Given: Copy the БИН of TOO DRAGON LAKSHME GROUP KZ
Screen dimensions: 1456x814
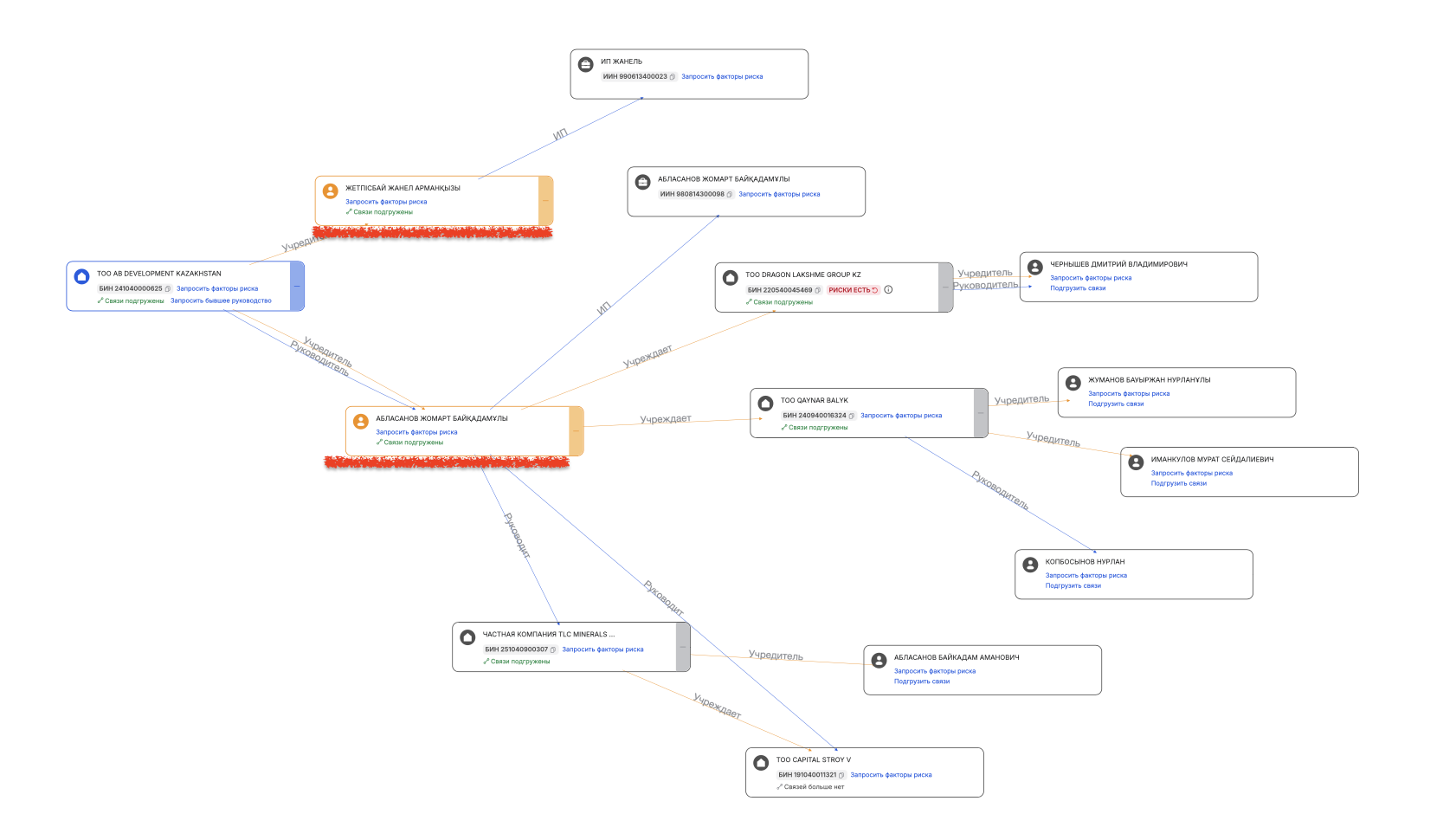Looking at the screenshot, I should (x=818, y=291).
